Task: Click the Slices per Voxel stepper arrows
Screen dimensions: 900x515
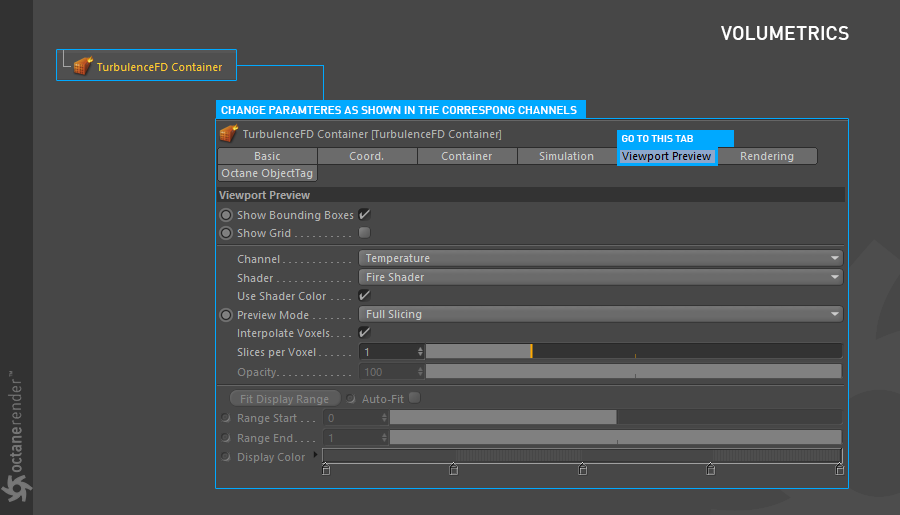Action: click(x=420, y=352)
